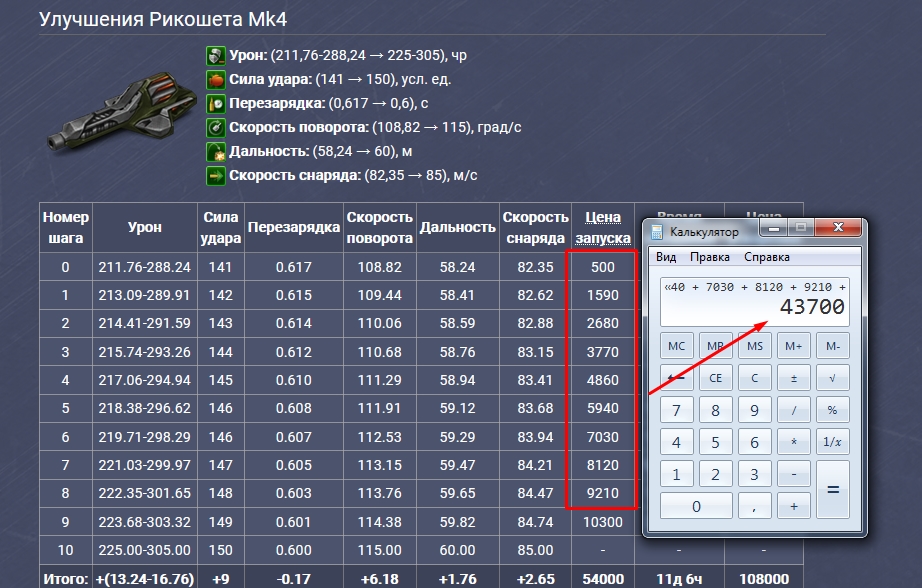The image size is (922, 588).
Task: Click the damage cell 211.76-288.24
Action: [145, 267]
